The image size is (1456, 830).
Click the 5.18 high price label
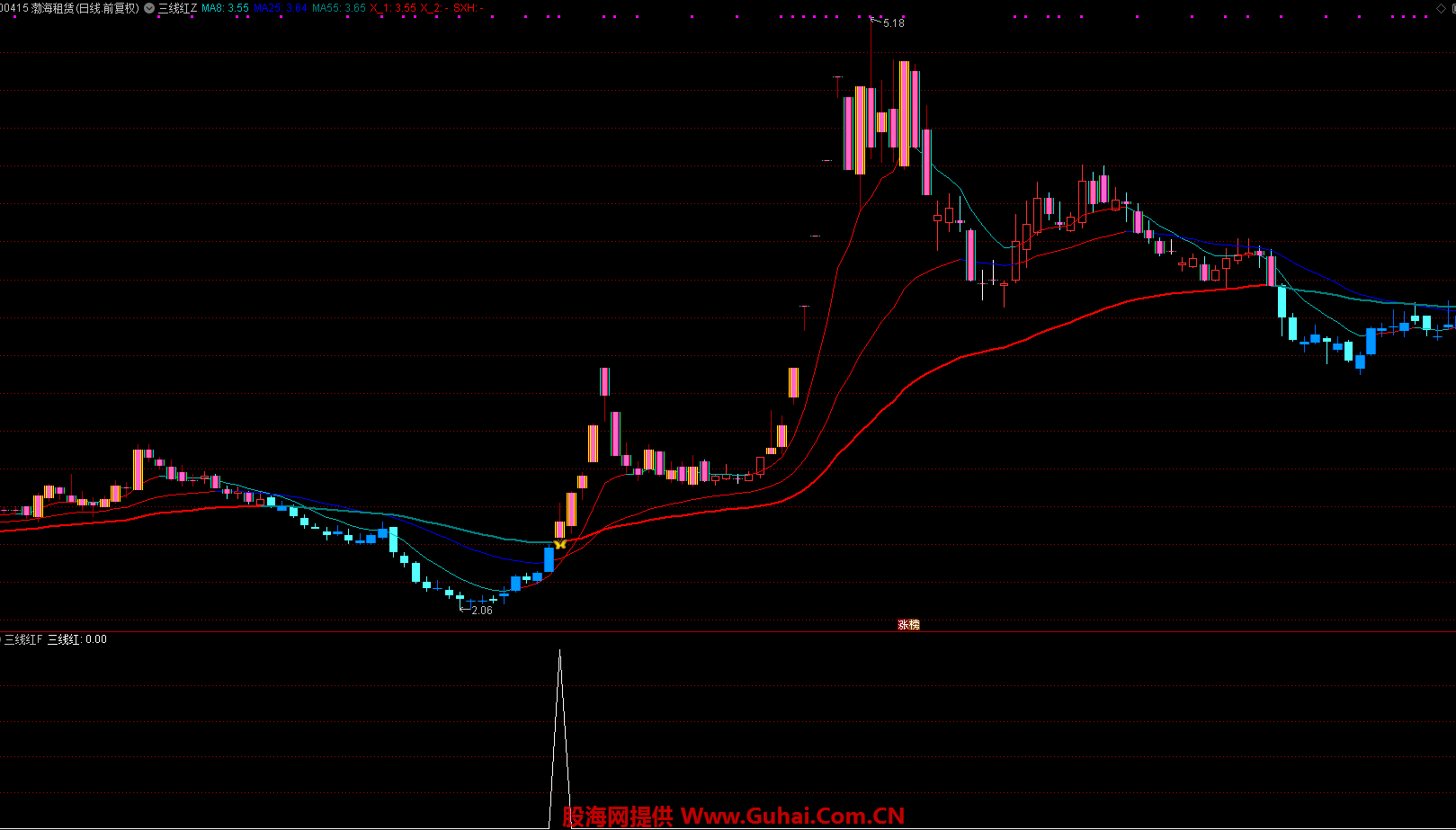click(894, 23)
